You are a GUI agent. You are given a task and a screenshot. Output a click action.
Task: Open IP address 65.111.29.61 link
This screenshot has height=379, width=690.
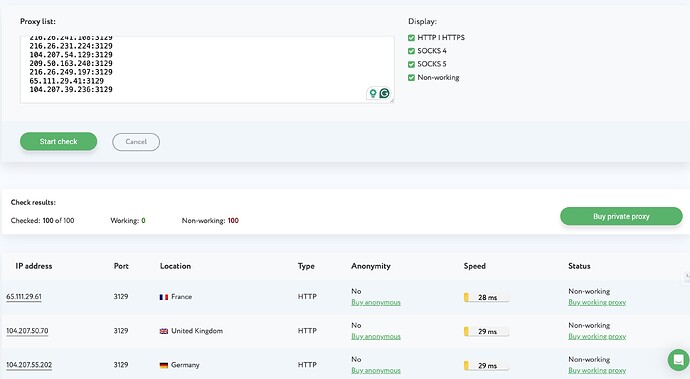point(24,297)
